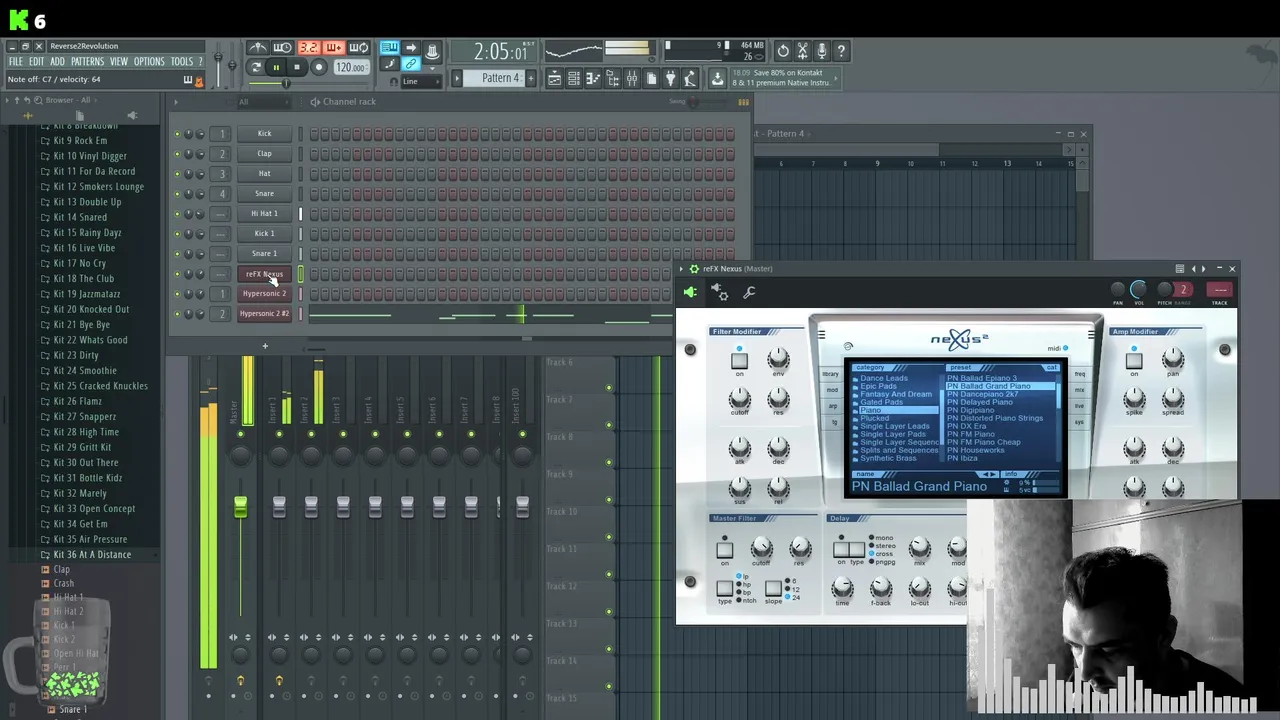The image size is (1280, 720).
Task: Open the ADD menu
Action: click(x=57, y=62)
